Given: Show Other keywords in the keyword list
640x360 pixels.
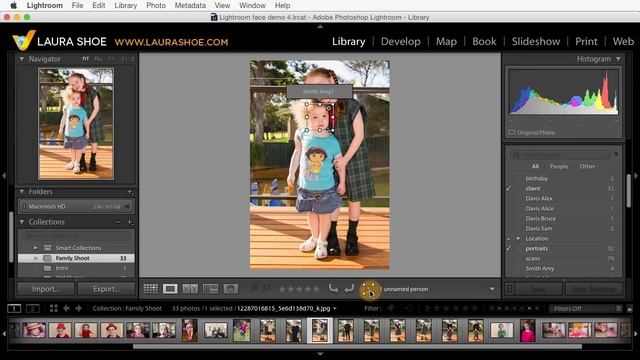Looking at the screenshot, I should (587, 167).
